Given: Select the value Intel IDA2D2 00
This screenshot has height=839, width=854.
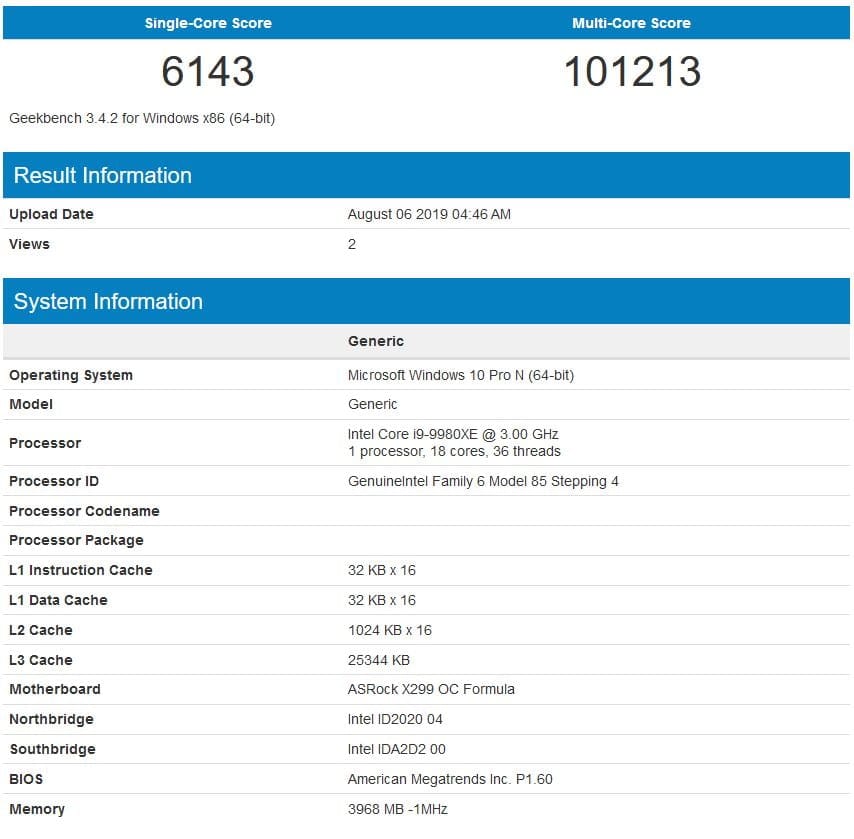Looking at the screenshot, I should [x=396, y=750].
